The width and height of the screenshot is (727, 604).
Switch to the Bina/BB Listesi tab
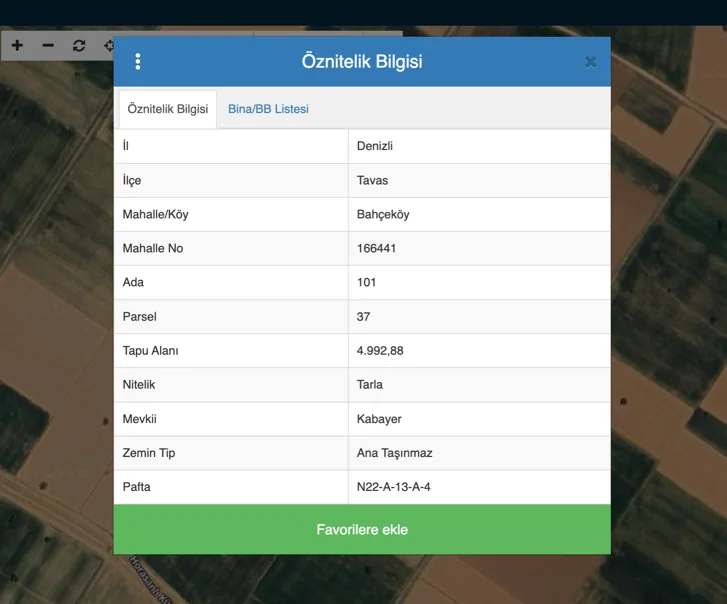268,109
